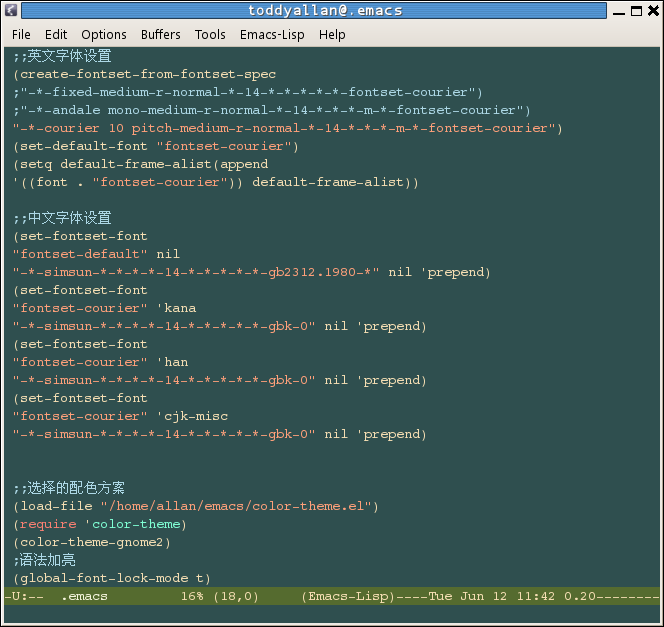Click the 16% position indicator in mode line

[x=192, y=596]
